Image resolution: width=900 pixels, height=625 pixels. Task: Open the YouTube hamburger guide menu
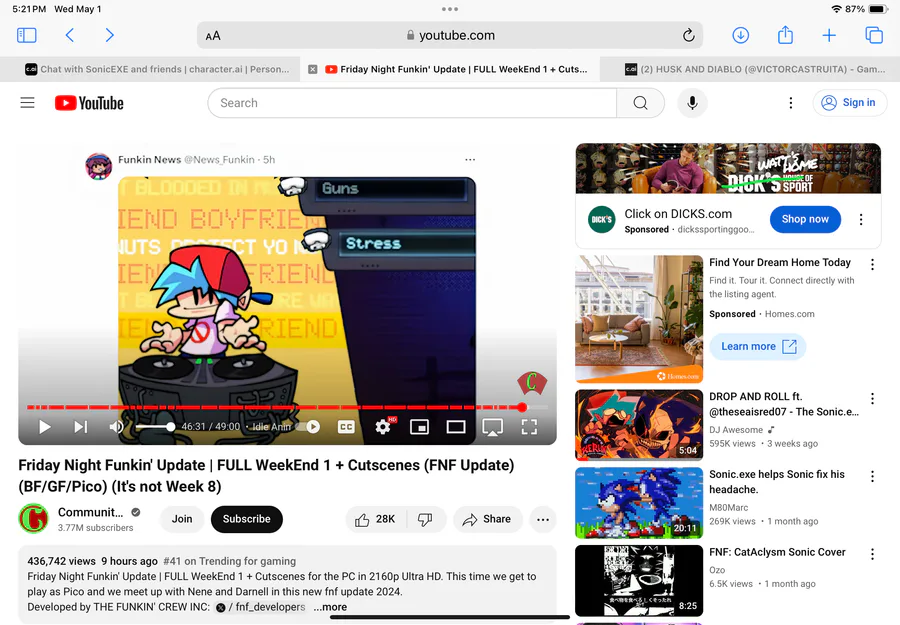tap(28, 103)
